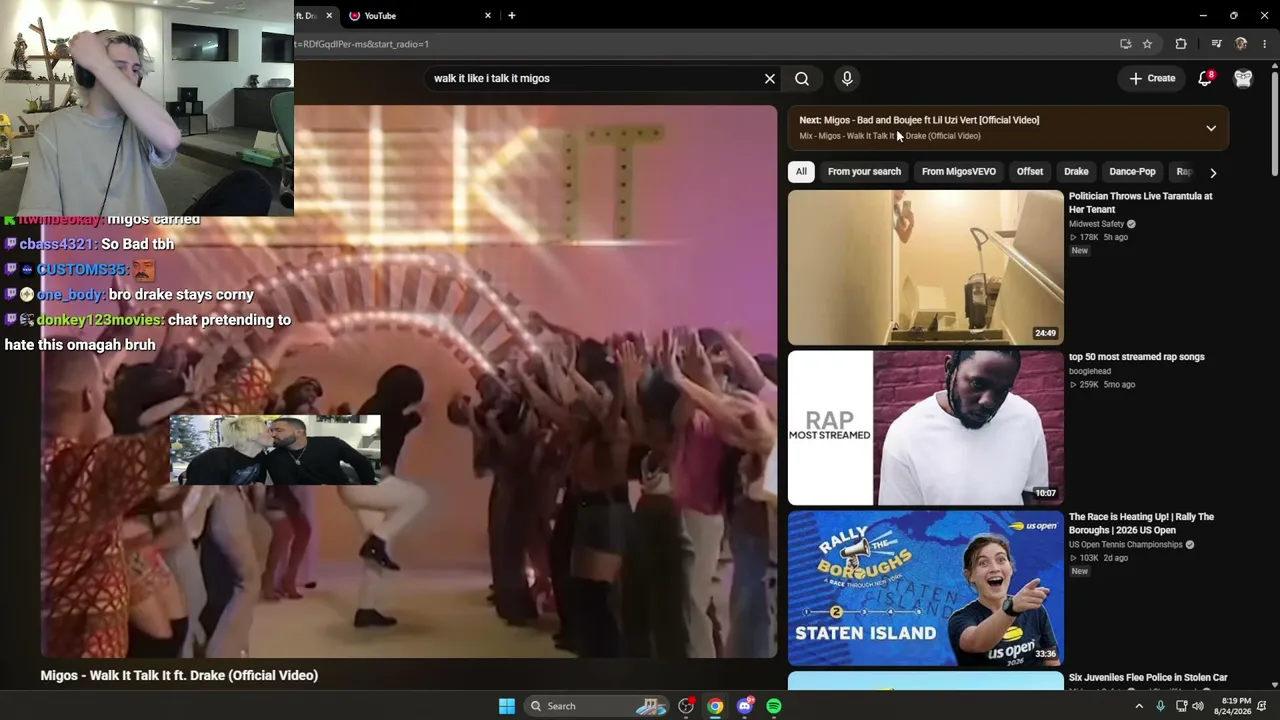Open YouTube notifications bell

(1205, 78)
